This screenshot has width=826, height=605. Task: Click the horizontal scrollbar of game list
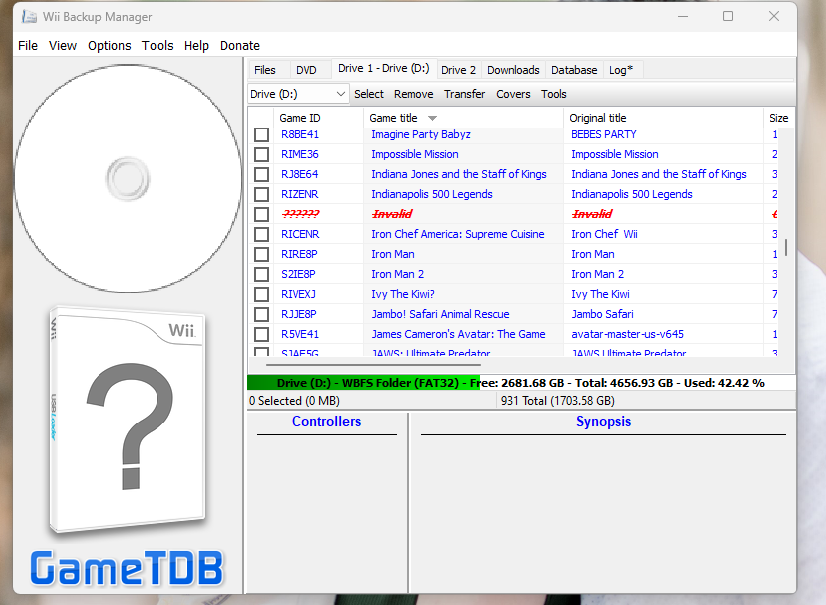tap(373, 364)
